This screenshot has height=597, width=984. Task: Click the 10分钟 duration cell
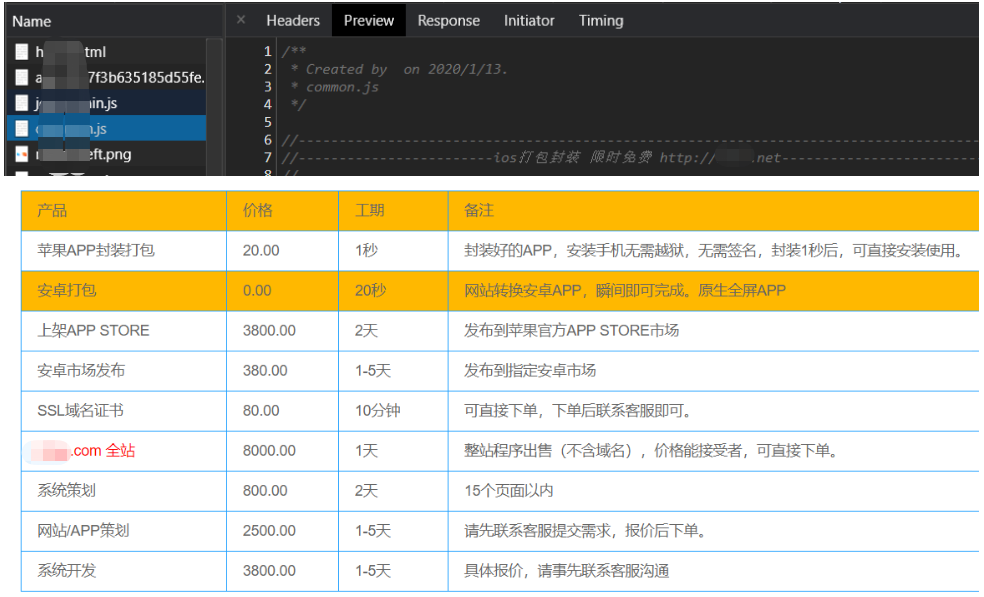393,411
